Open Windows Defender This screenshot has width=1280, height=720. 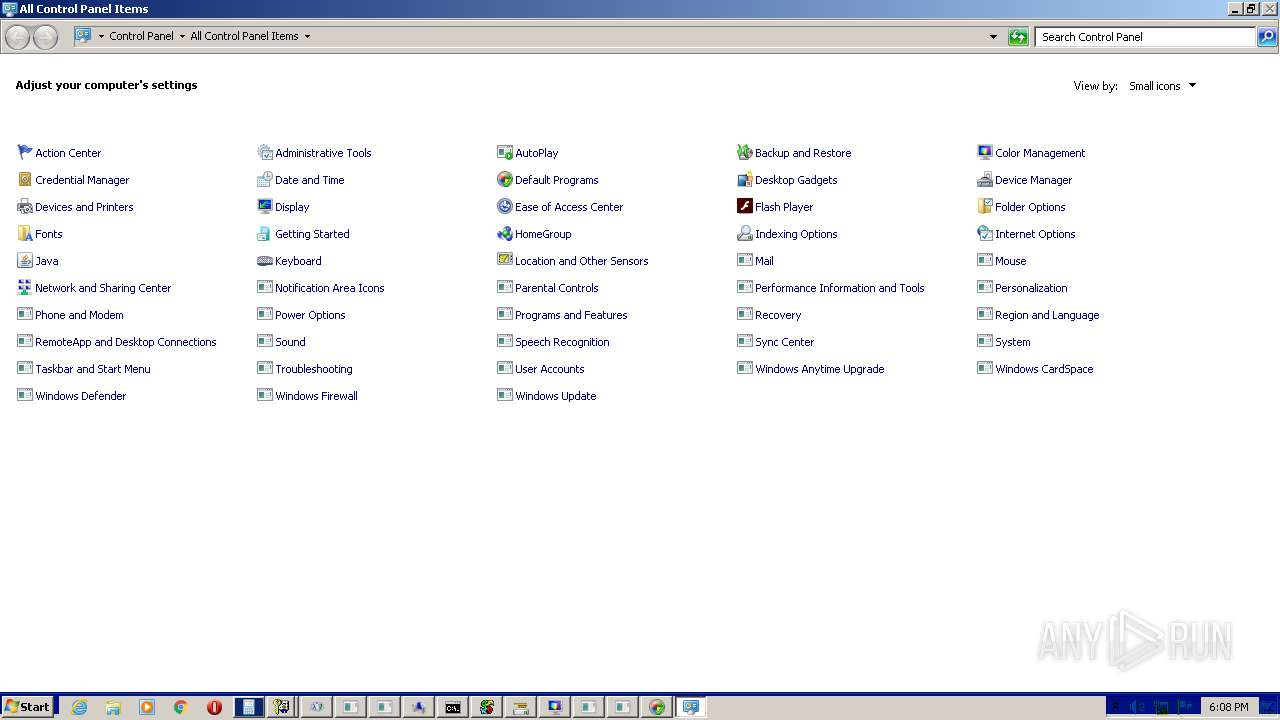pos(80,396)
